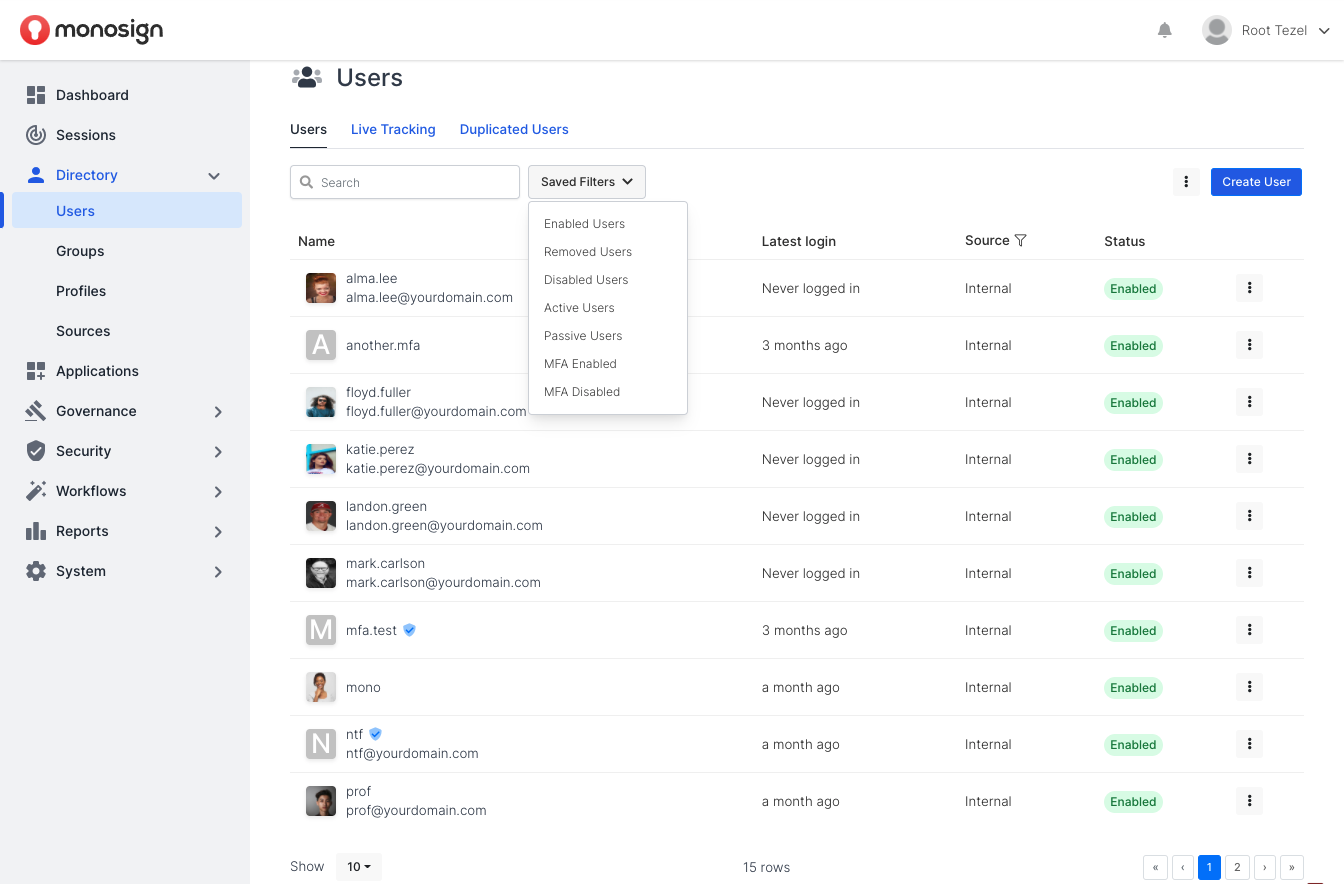Click mark.carlson's avatar photo
The width and height of the screenshot is (1344, 884).
tap(321, 573)
